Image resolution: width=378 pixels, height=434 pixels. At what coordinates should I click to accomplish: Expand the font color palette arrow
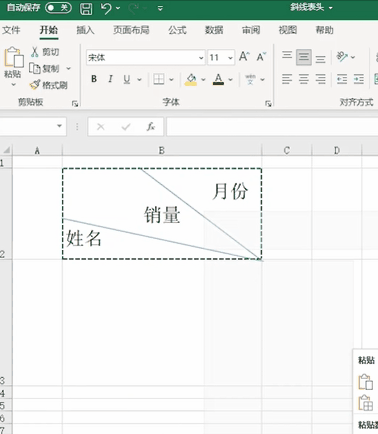tap(231, 79)
